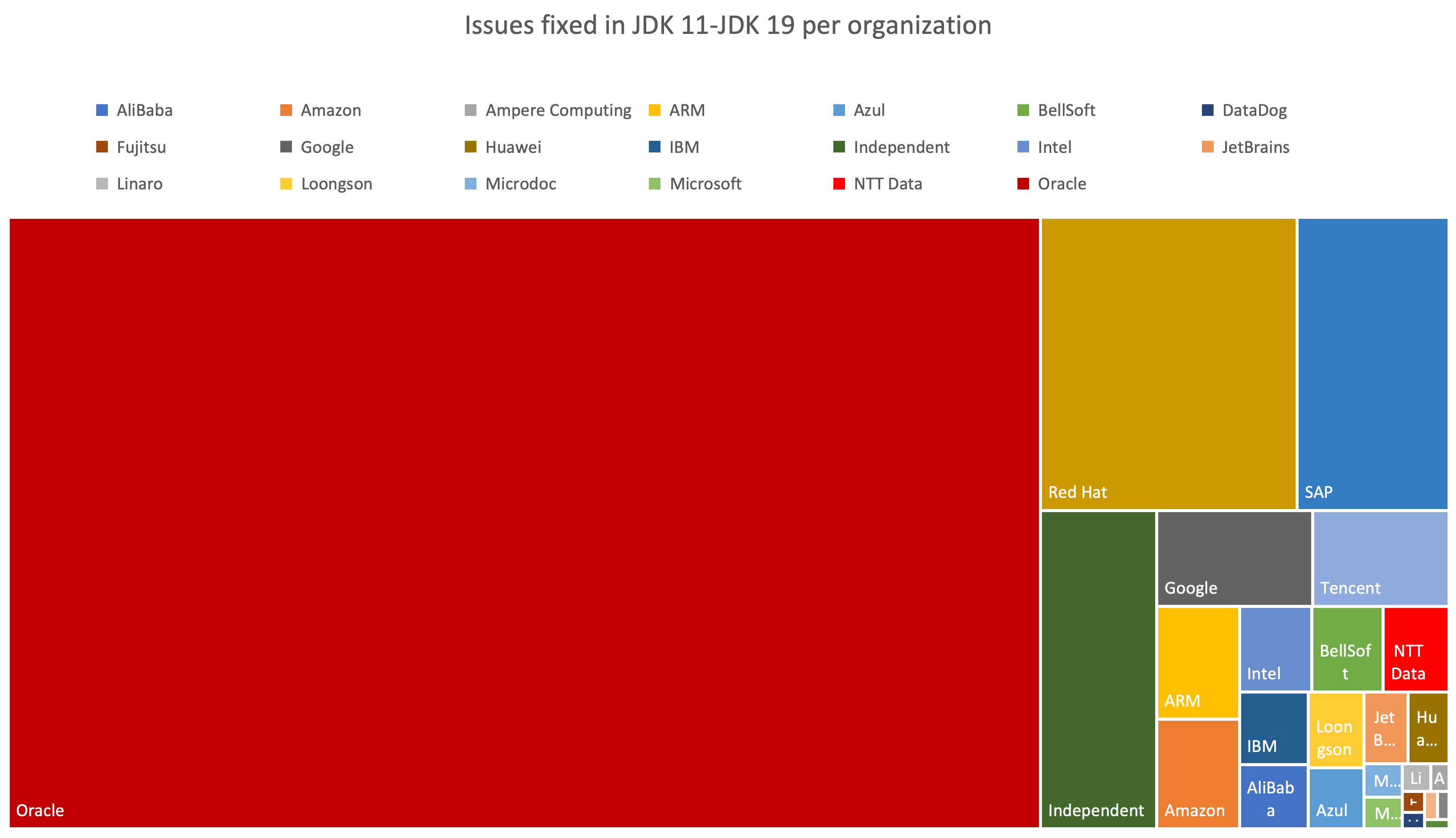Select the Tencent treemap block
The image size is (1456, 838).
pyautogui.click(x=1381, y=558)
